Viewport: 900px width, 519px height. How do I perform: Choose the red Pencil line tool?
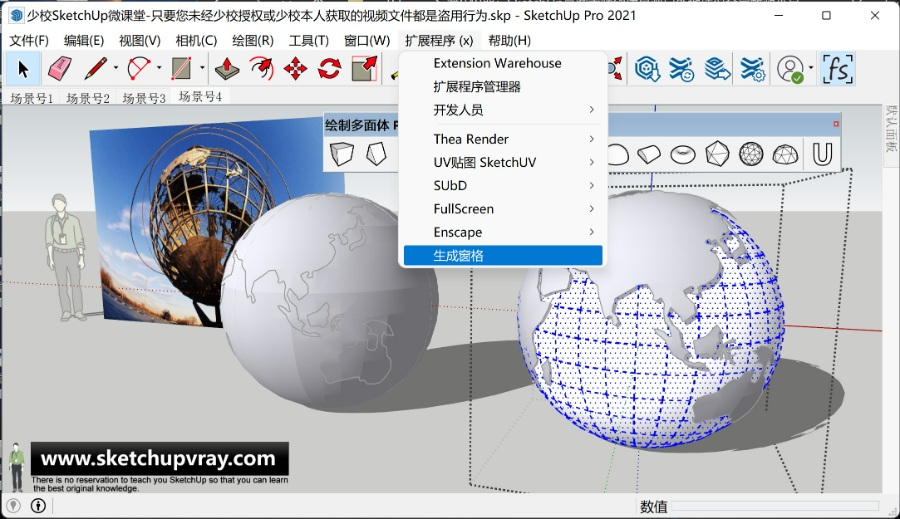95,69
